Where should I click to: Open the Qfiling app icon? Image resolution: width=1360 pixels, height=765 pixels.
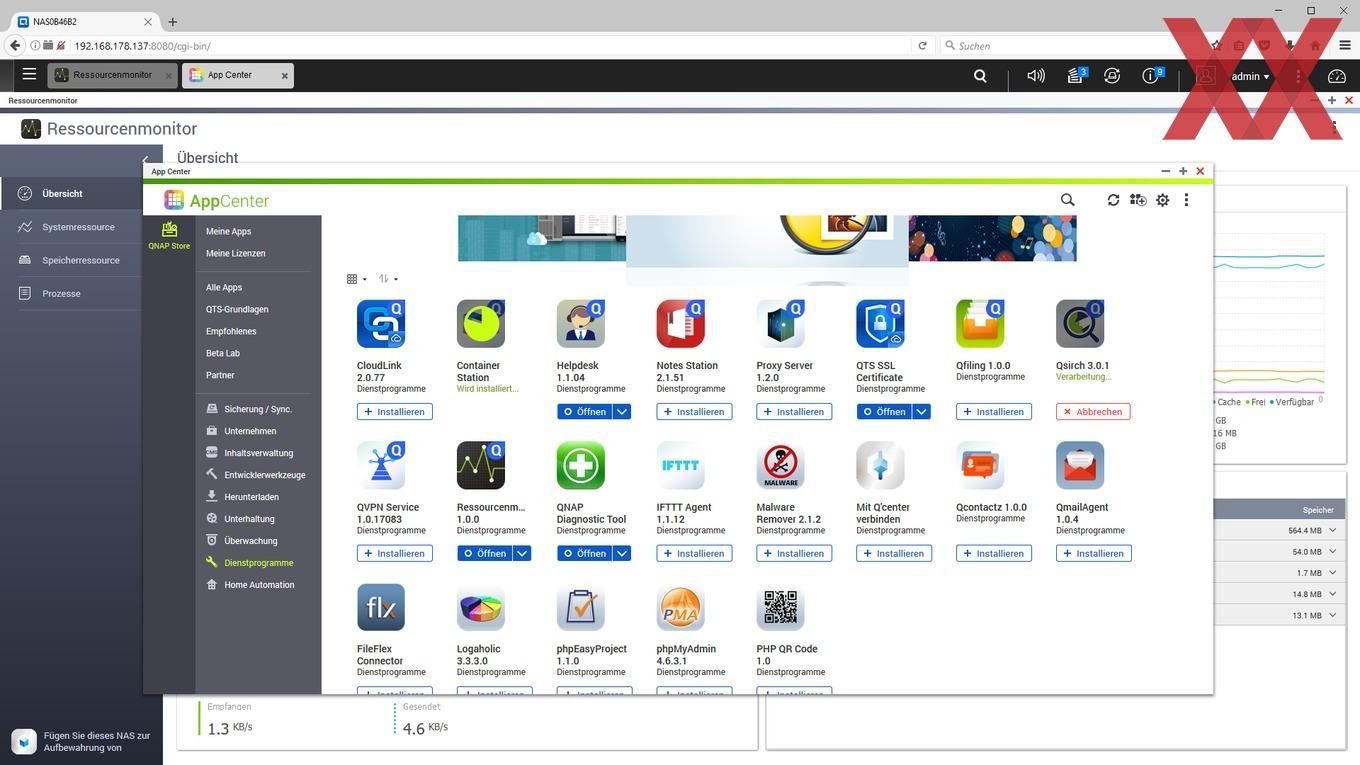click(x=980, y=324)
